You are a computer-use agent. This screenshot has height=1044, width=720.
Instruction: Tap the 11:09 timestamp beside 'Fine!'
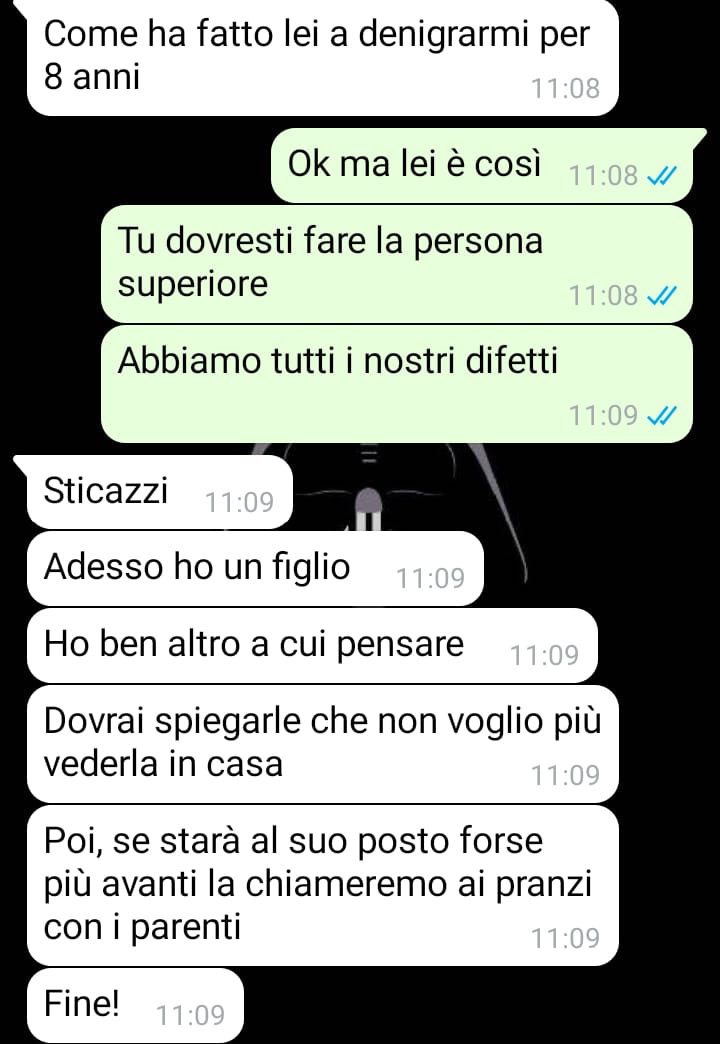[x=190, y=1016]
